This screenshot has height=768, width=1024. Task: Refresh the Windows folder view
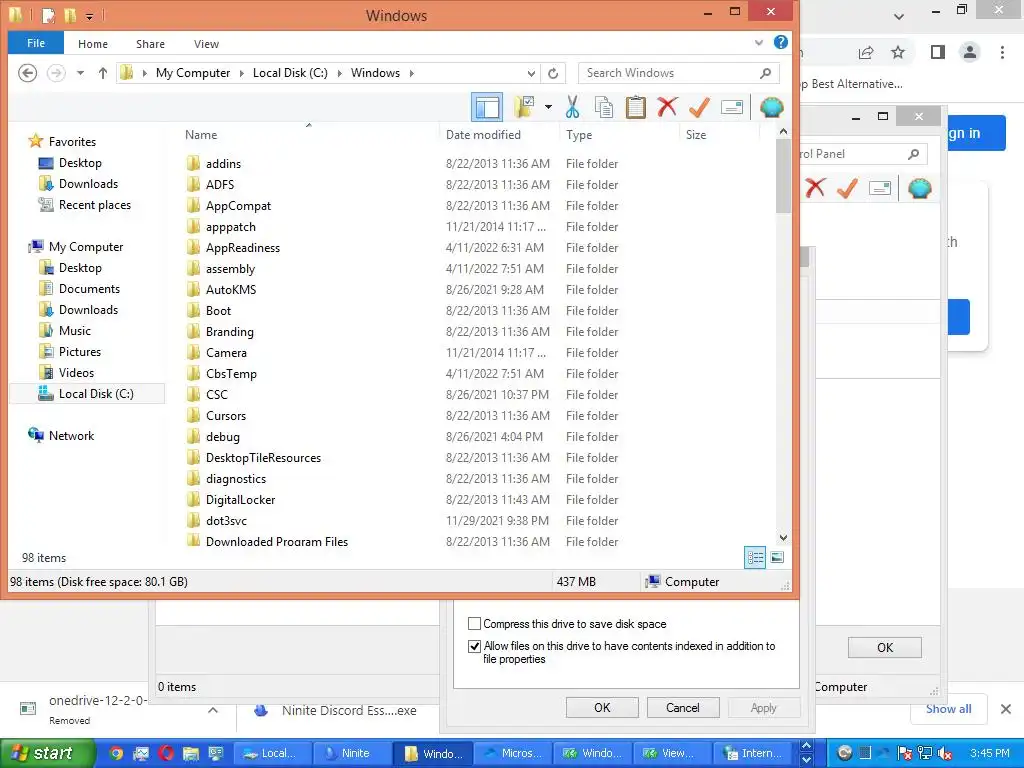pyautogui.click(x=553, y=73)
